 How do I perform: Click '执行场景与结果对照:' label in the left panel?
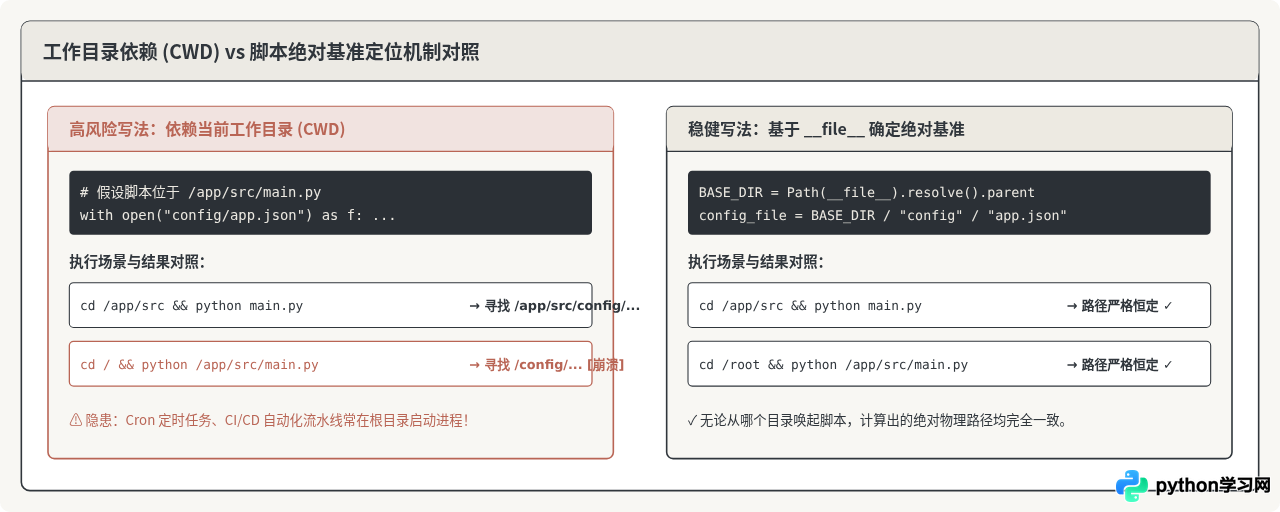click(137, 262)
